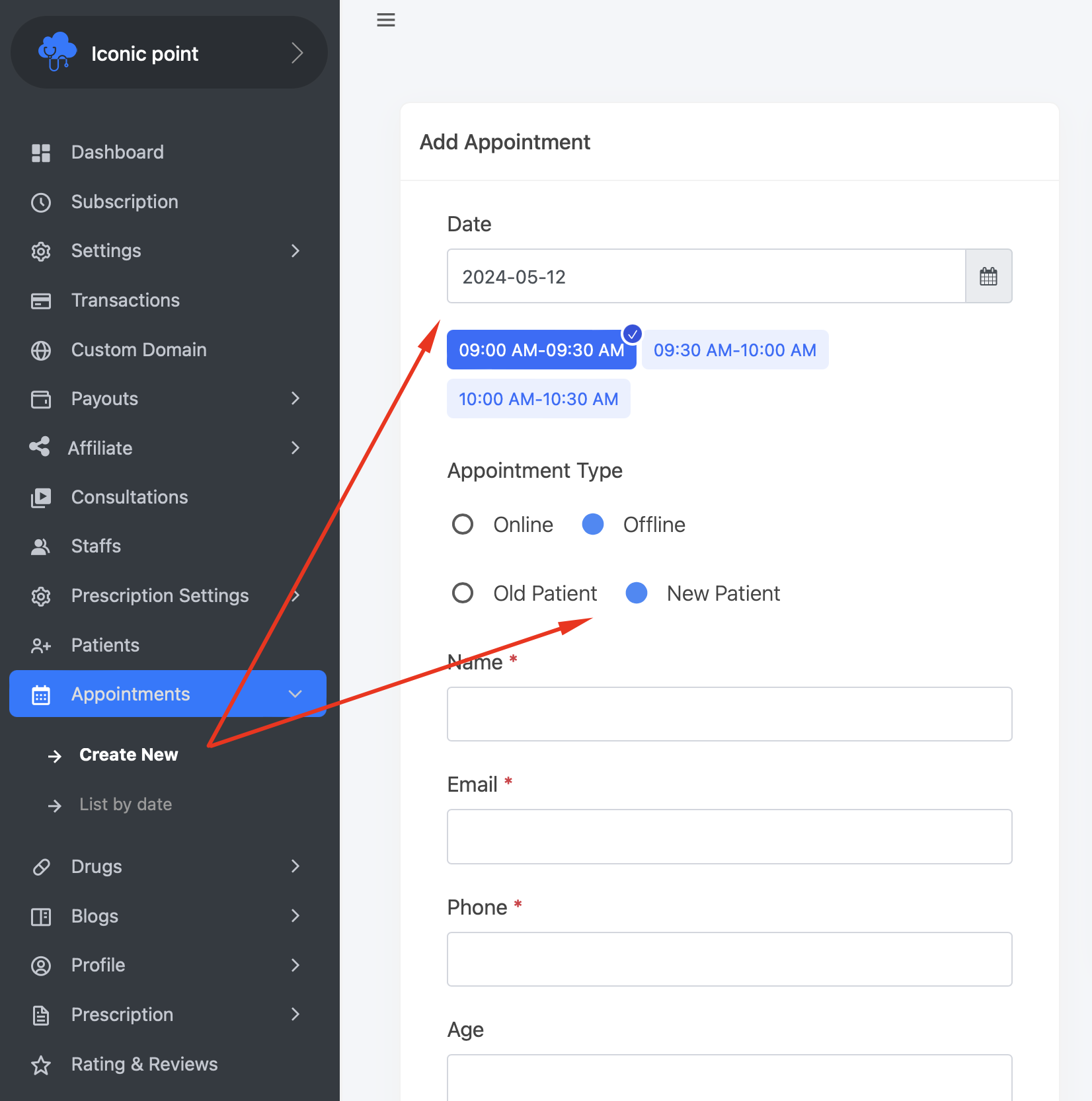1092x1101 pixels.
Task: Click the Drugs pill icon
Action: [41, 867]
